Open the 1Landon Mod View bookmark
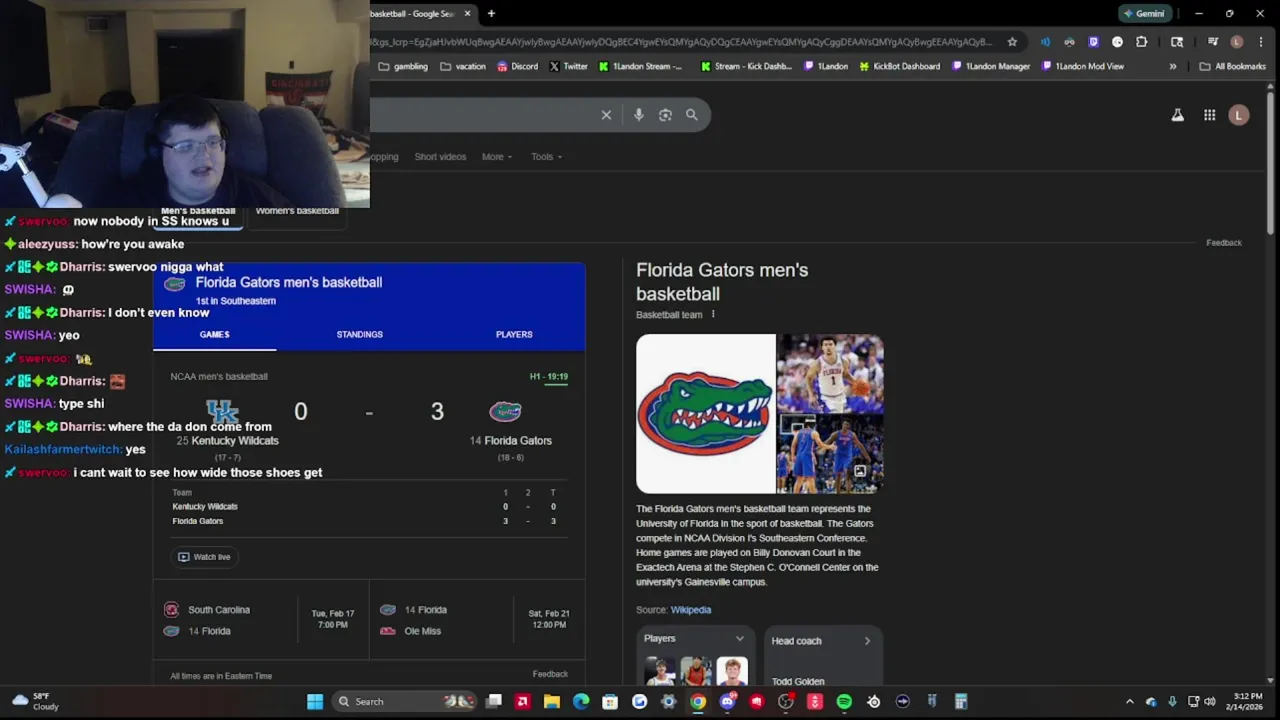This screenshot has height=720, width=1280. (1082, 67)
